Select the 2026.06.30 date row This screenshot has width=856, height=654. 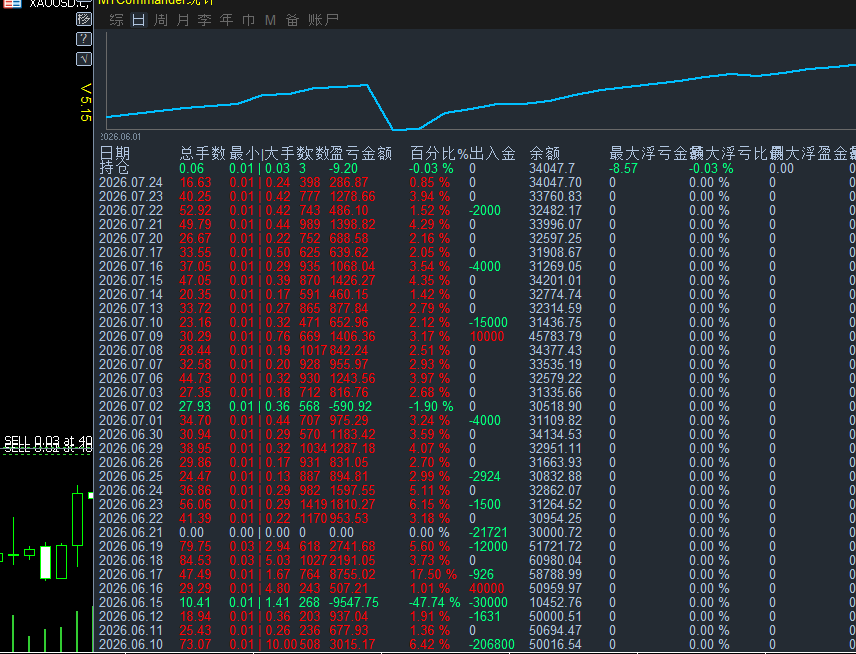[x=131, y=435]
